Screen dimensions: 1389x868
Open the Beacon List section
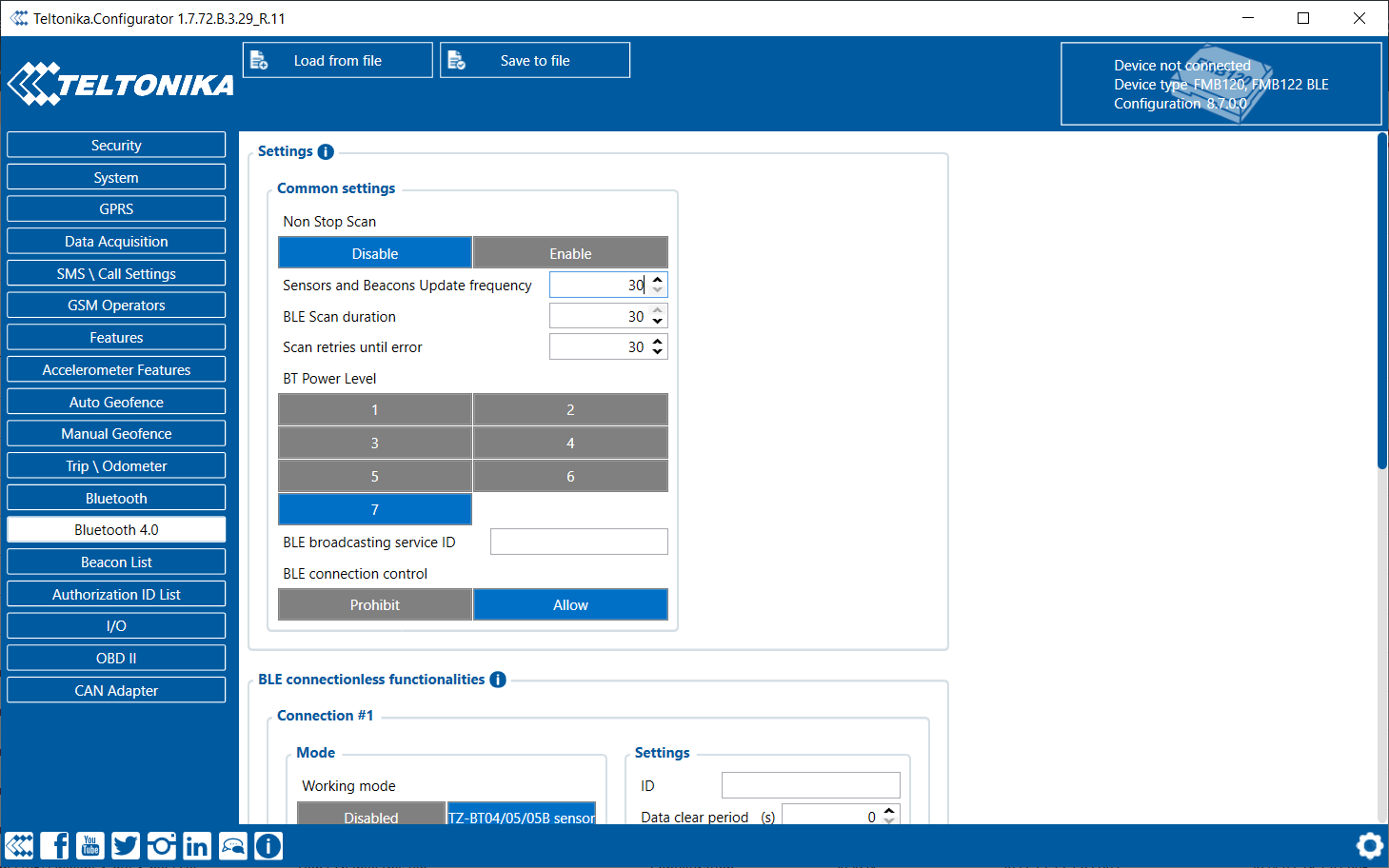click(116, 562)
